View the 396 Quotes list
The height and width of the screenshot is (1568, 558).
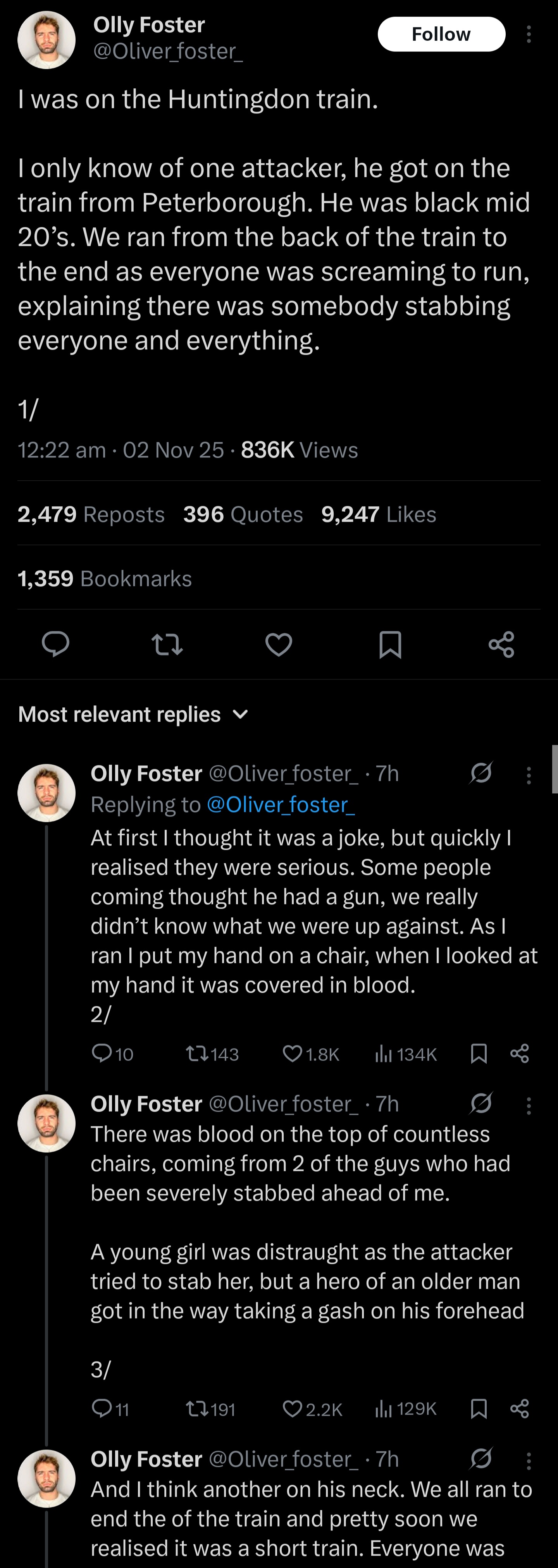pyautogui.click(x=243, y=514)
